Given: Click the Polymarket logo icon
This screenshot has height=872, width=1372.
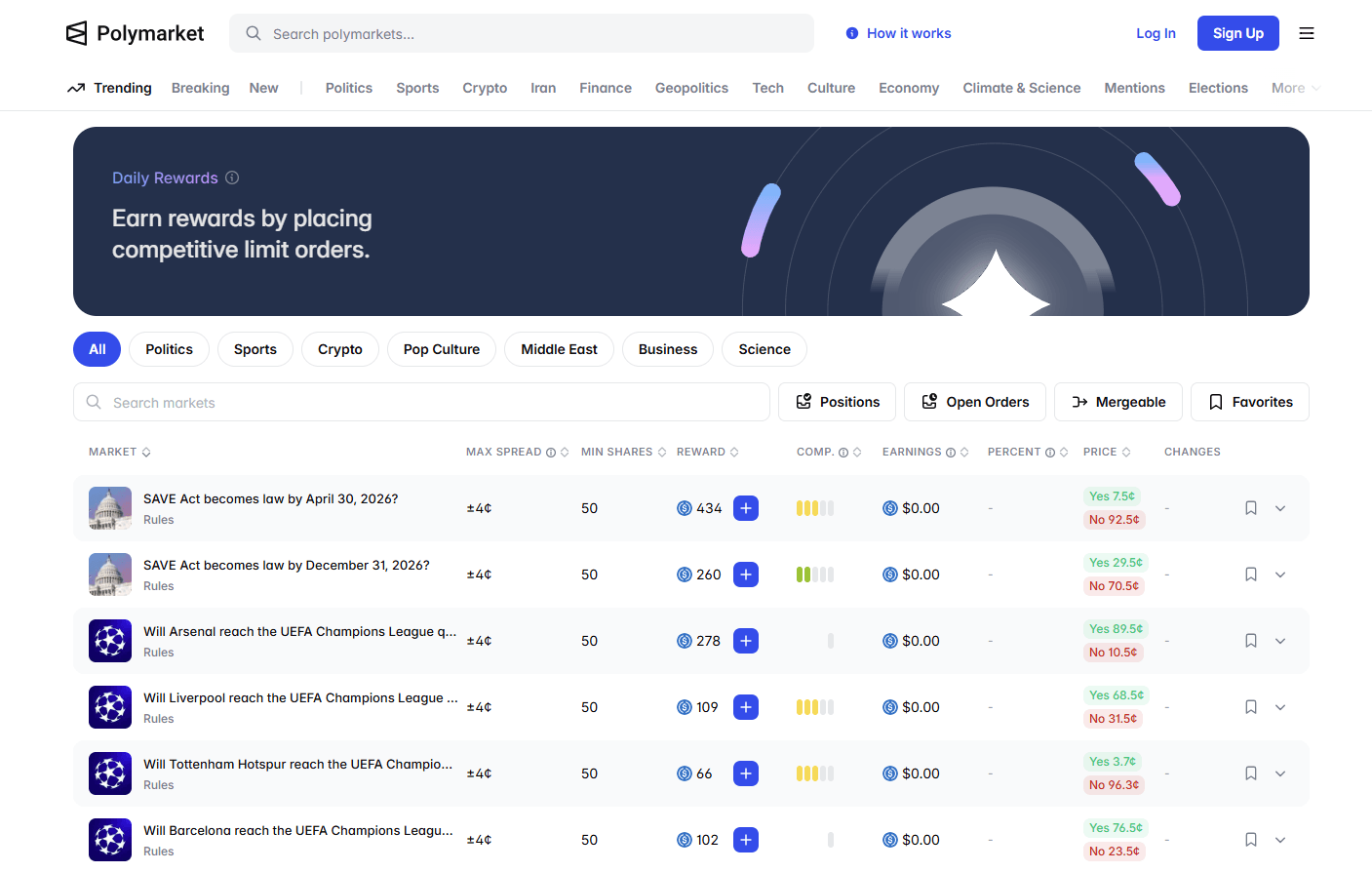Looking at the screenshot, I should 77,33.
